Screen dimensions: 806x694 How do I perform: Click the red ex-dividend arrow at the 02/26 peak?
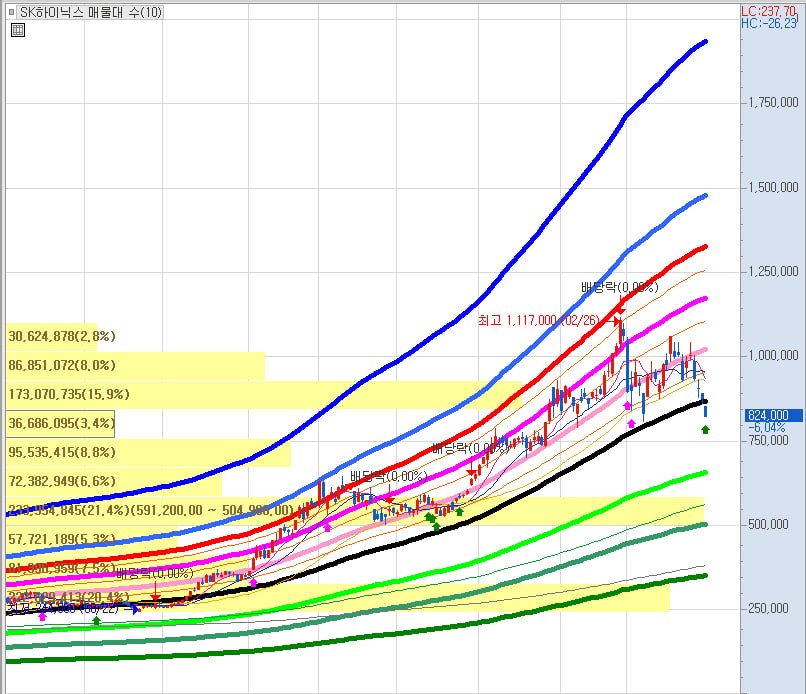[x=618, y=312]
